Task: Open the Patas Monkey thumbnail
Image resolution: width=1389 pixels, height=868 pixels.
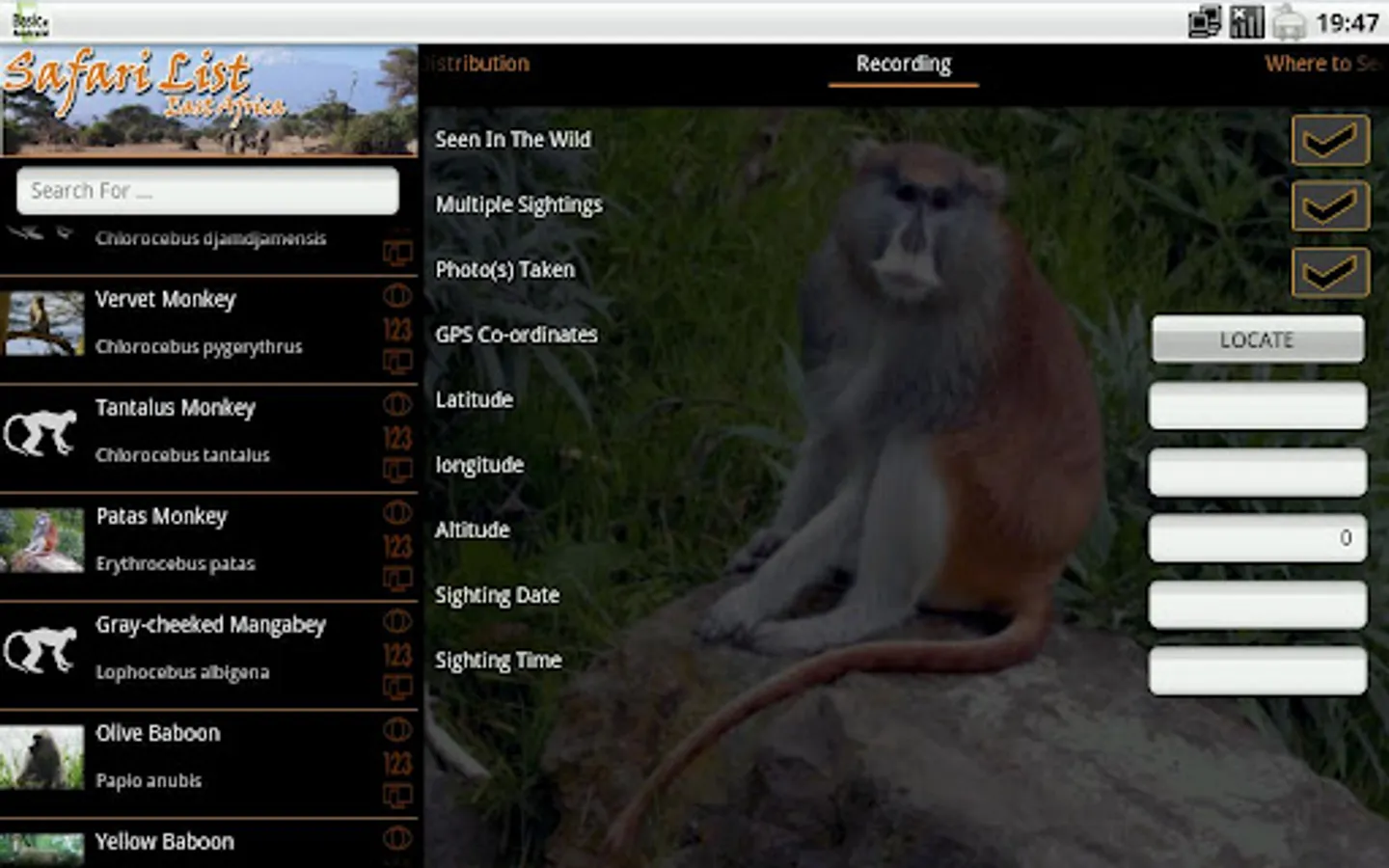Action: (41, 541)
